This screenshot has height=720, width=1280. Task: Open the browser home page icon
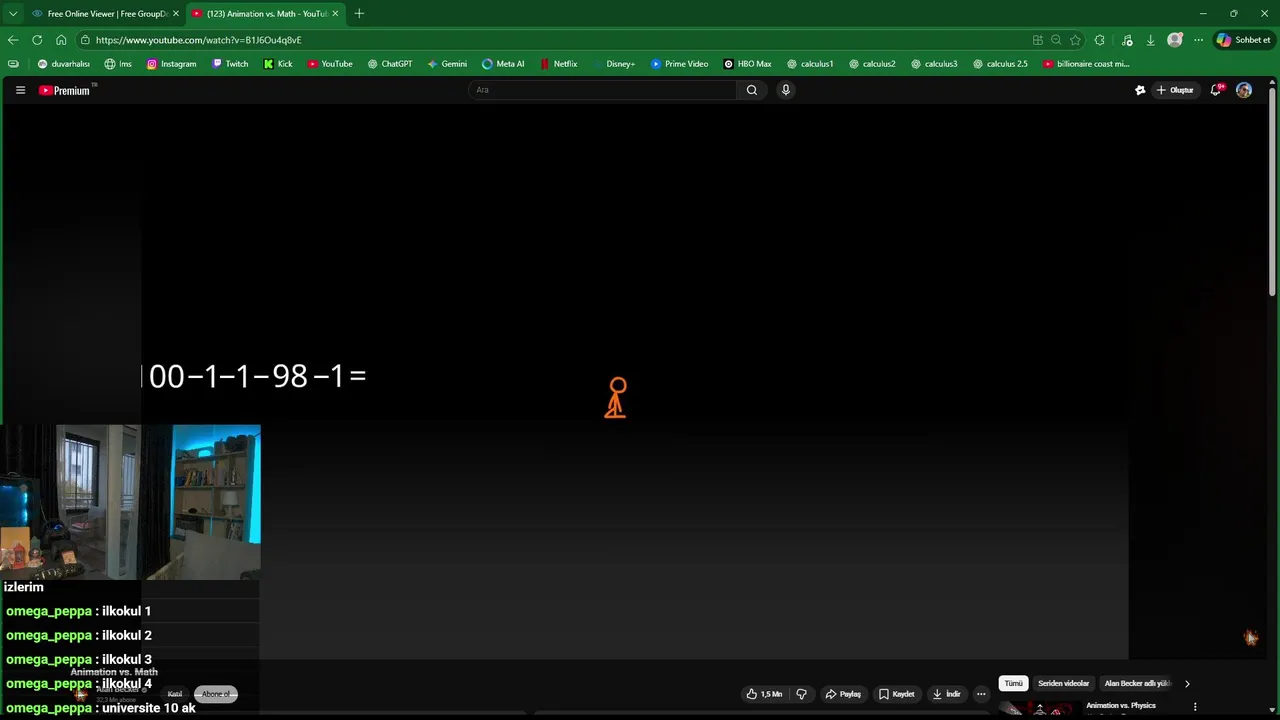pyautogui.click(x=61, y=40)
